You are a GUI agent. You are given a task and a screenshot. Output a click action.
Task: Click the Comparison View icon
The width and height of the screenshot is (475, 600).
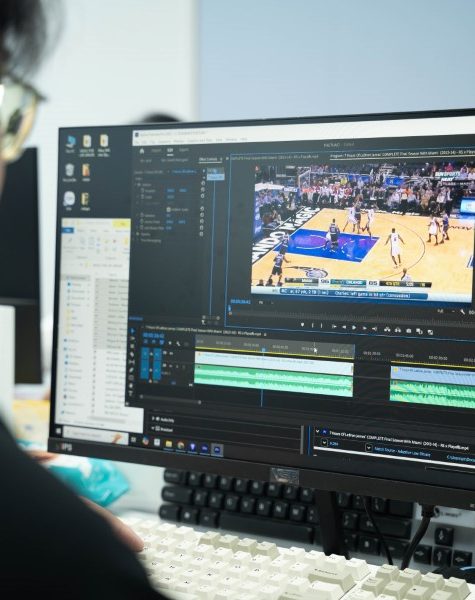tap(419, 331)
